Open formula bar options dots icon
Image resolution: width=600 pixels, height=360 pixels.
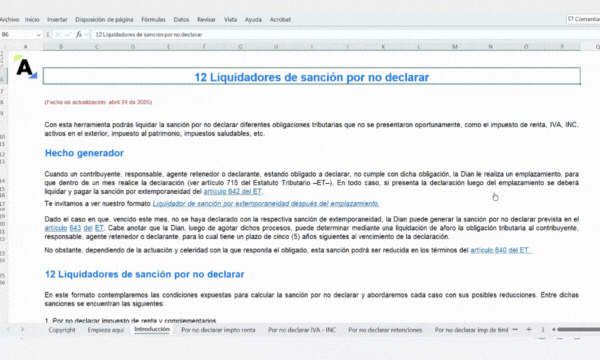[x=48, y=34]
